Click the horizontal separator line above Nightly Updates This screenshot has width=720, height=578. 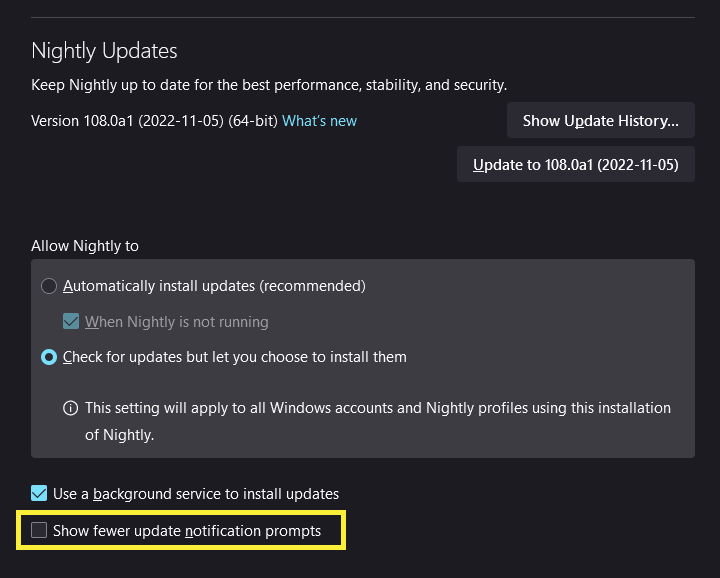pos(360,16)
